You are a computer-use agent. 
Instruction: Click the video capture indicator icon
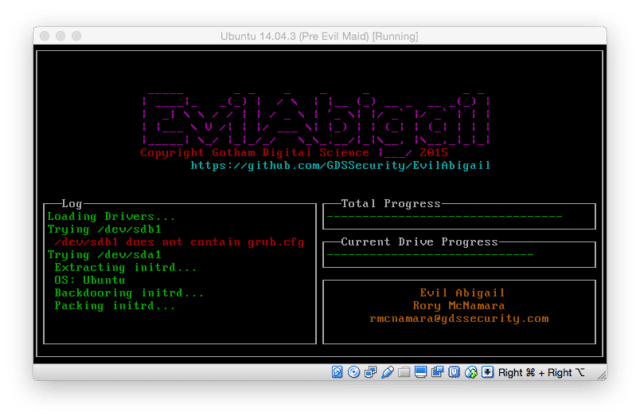pos(437,372)
